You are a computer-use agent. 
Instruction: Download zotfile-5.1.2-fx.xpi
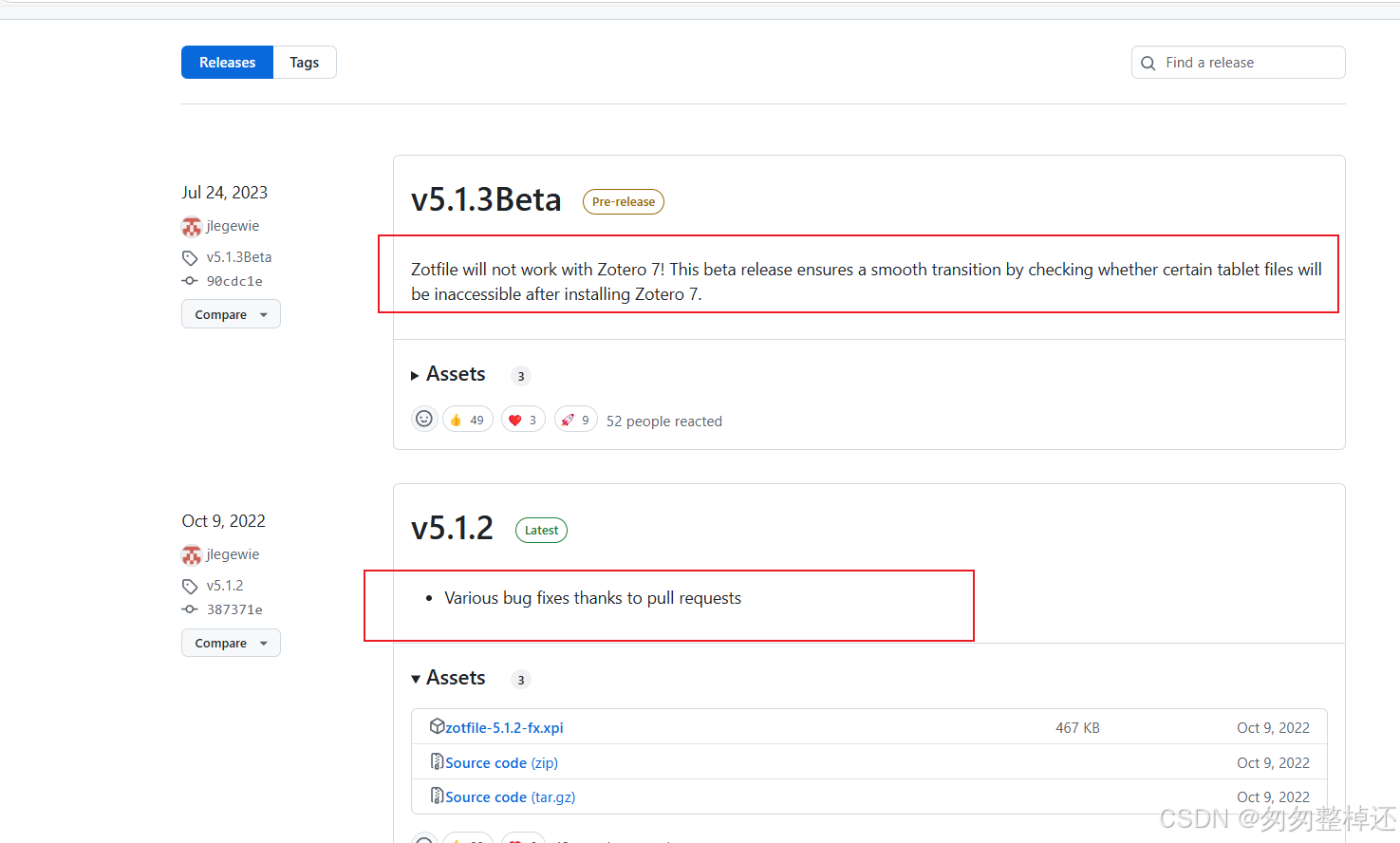click(504, 728)
